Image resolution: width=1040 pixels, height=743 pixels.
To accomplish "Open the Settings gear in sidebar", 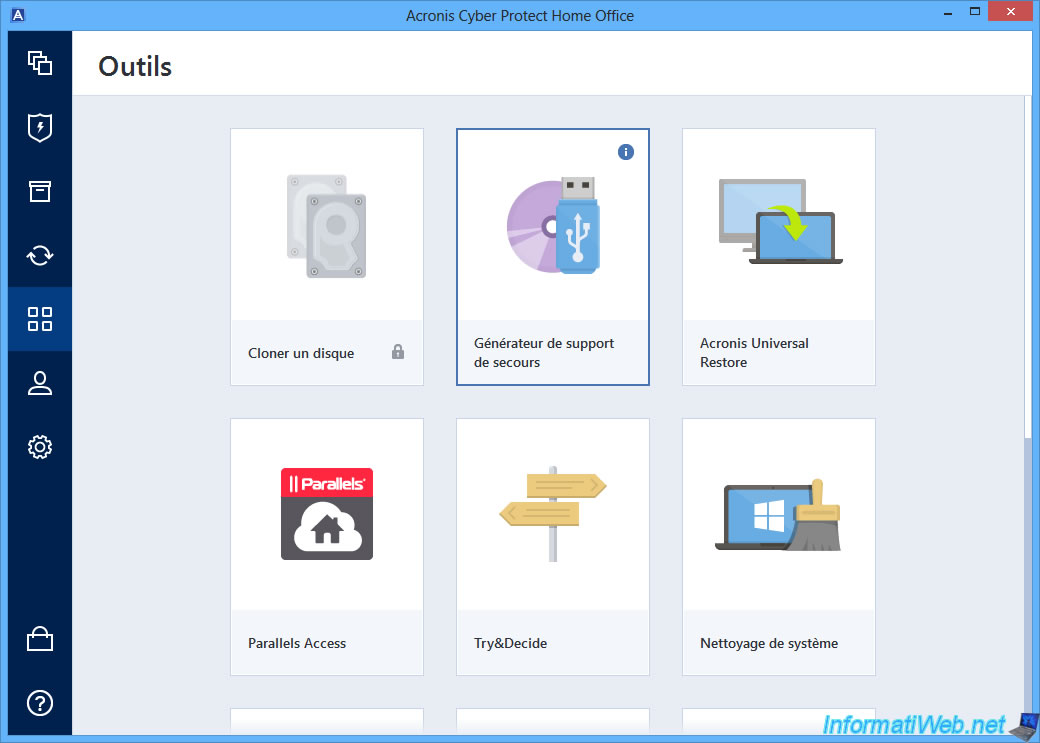I will coord(40,447).
